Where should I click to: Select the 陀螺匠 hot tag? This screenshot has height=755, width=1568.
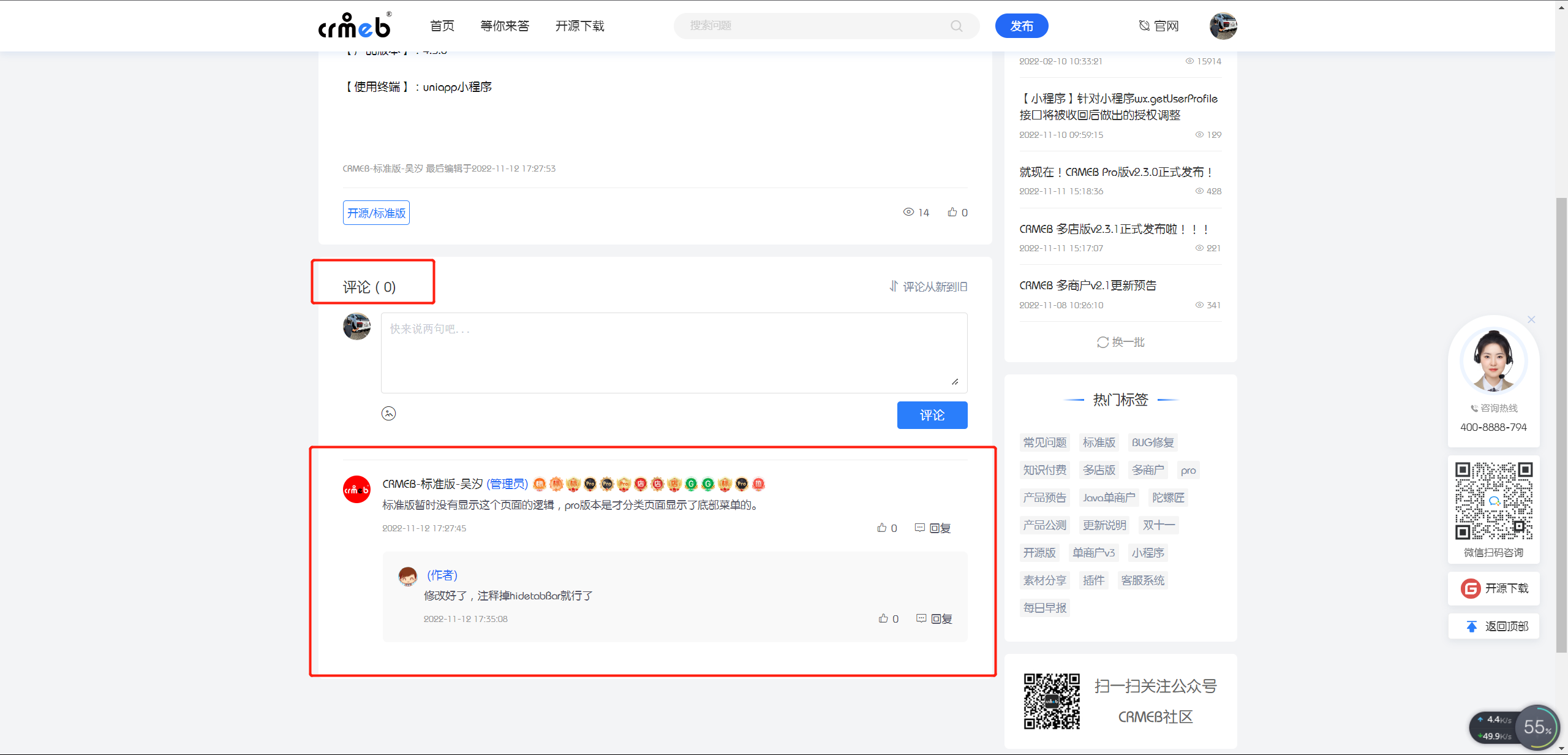tap(1168, 498)
